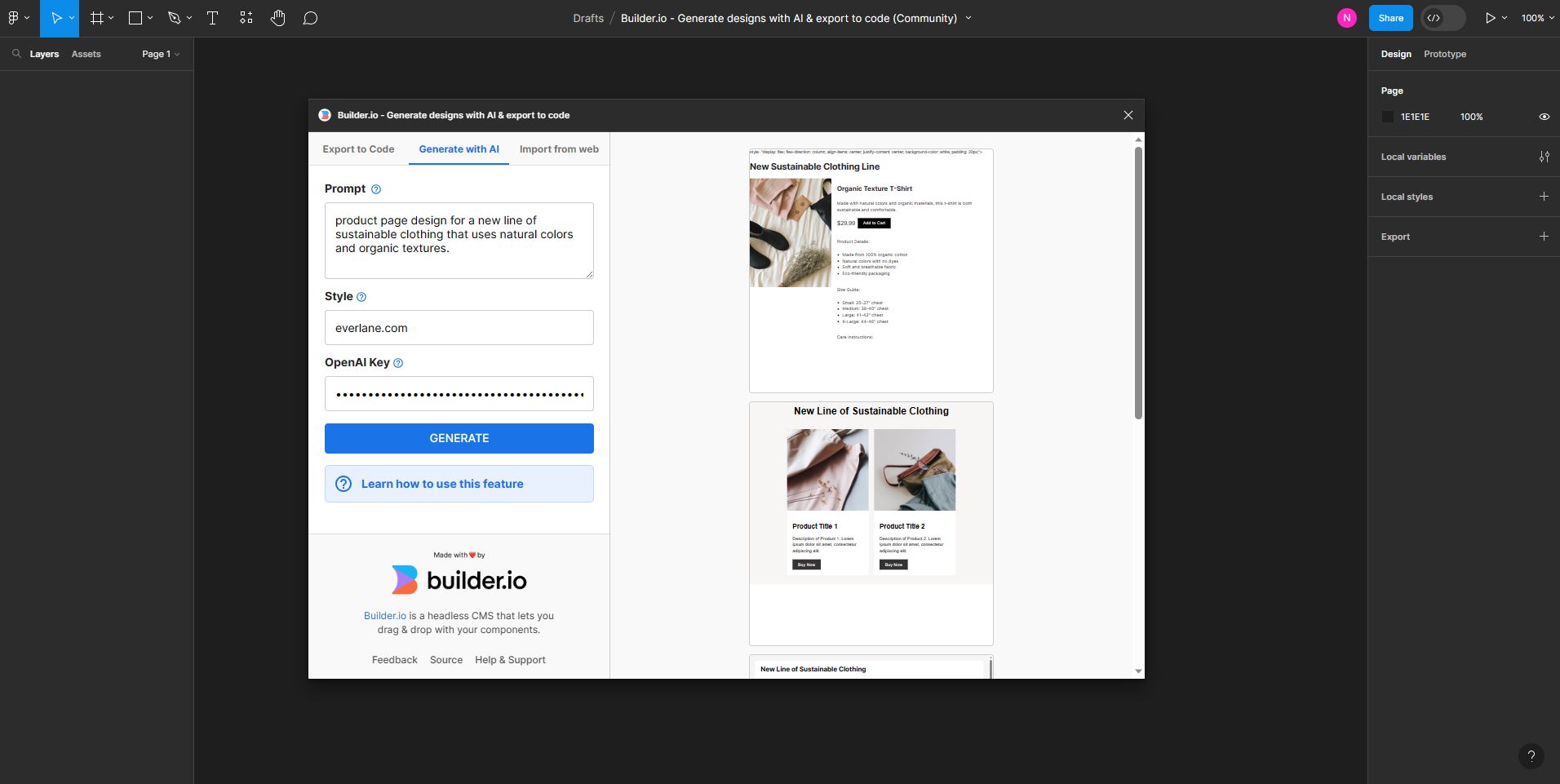Select the first generated design with T-Shirt
The height and width of the screenshot is (784, 1560).
871,271
